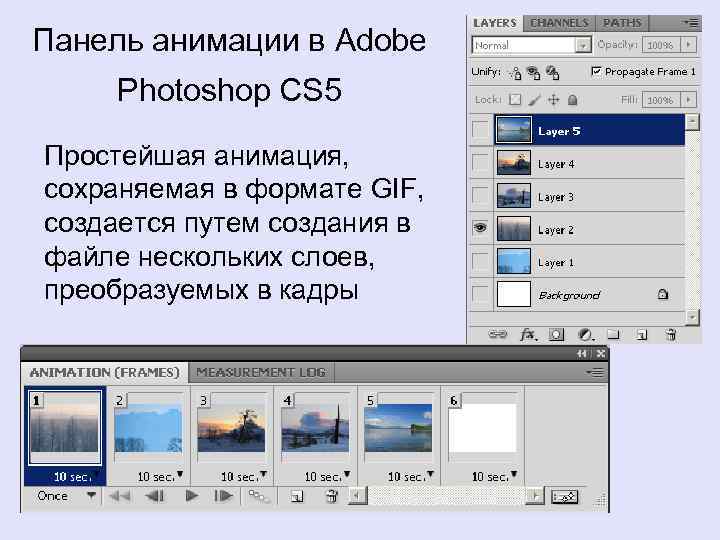Go to next animation frame
The width and height of the screenshot is (720, 540).
[224, 496]
